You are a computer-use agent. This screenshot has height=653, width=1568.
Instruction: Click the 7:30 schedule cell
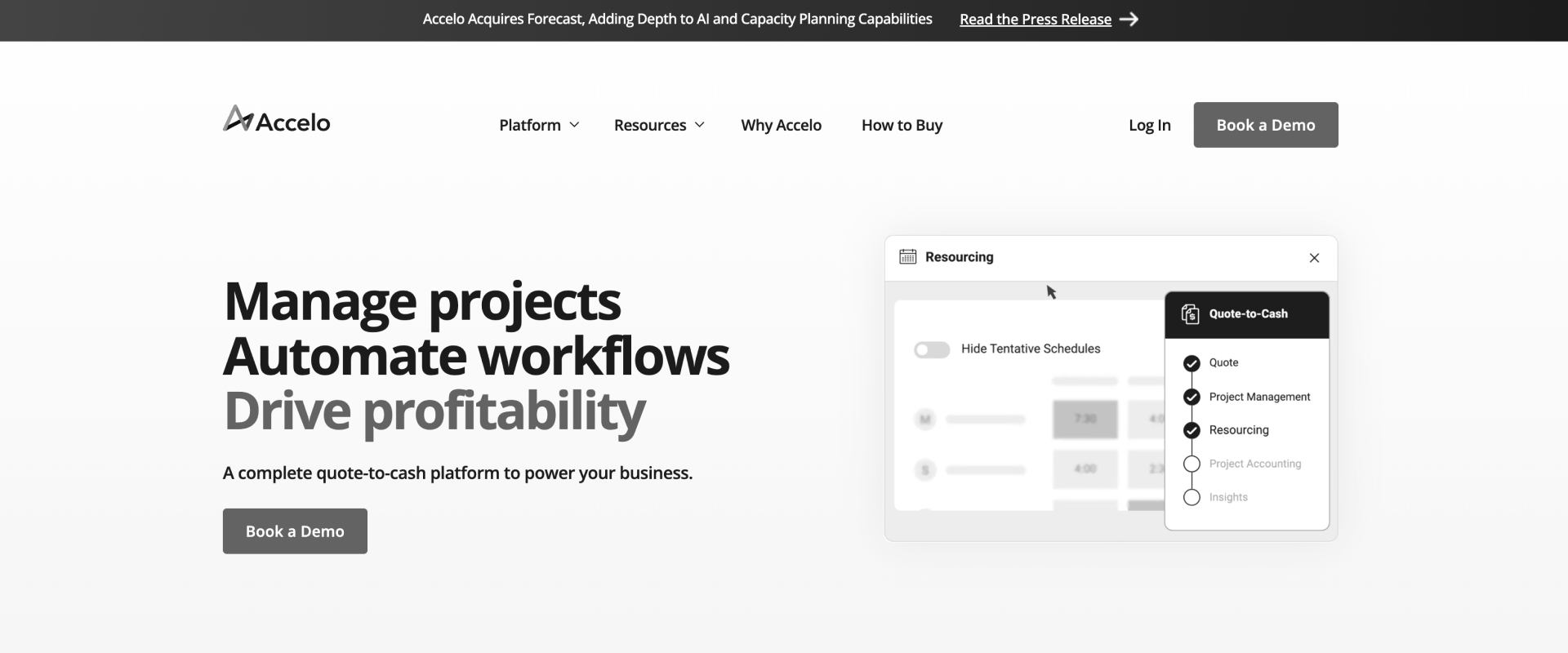pyautogui.click(x=1085, y=419)
